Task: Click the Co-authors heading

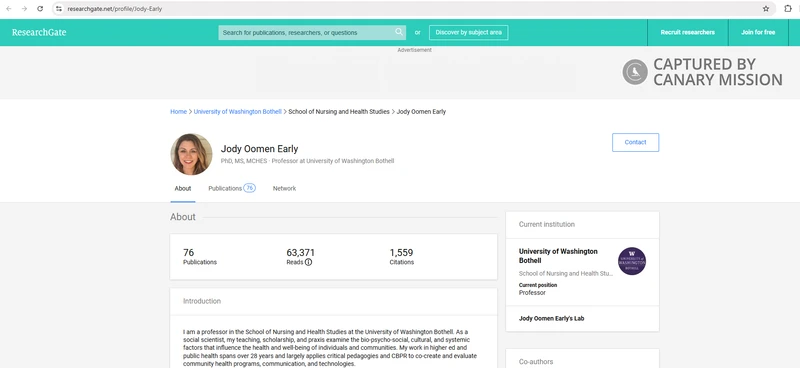Action: (x=536, y=362)
